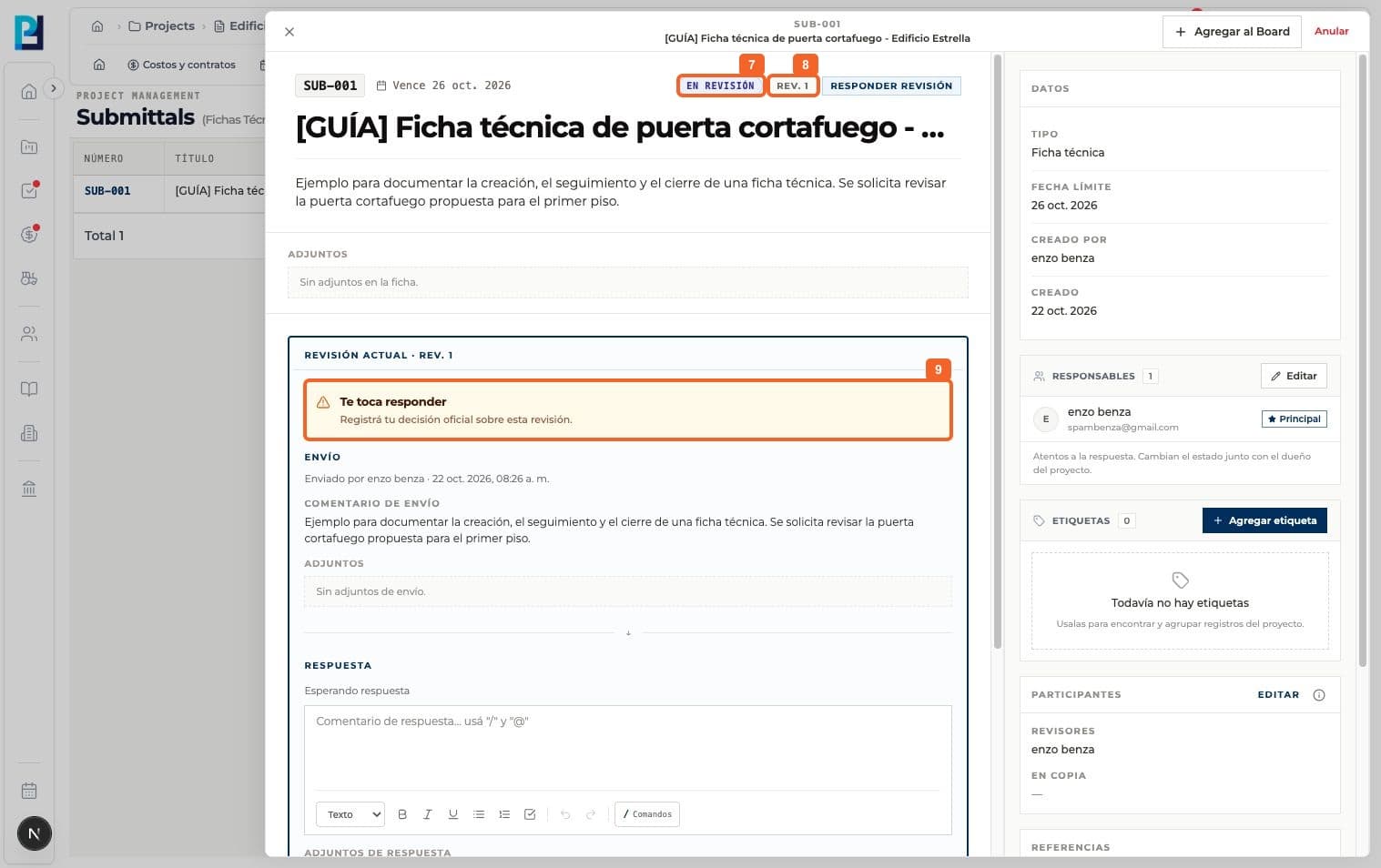This screenshot has height=868, width=1381.
Task: Open sidebar calendar icon
Action: point(29,791)
